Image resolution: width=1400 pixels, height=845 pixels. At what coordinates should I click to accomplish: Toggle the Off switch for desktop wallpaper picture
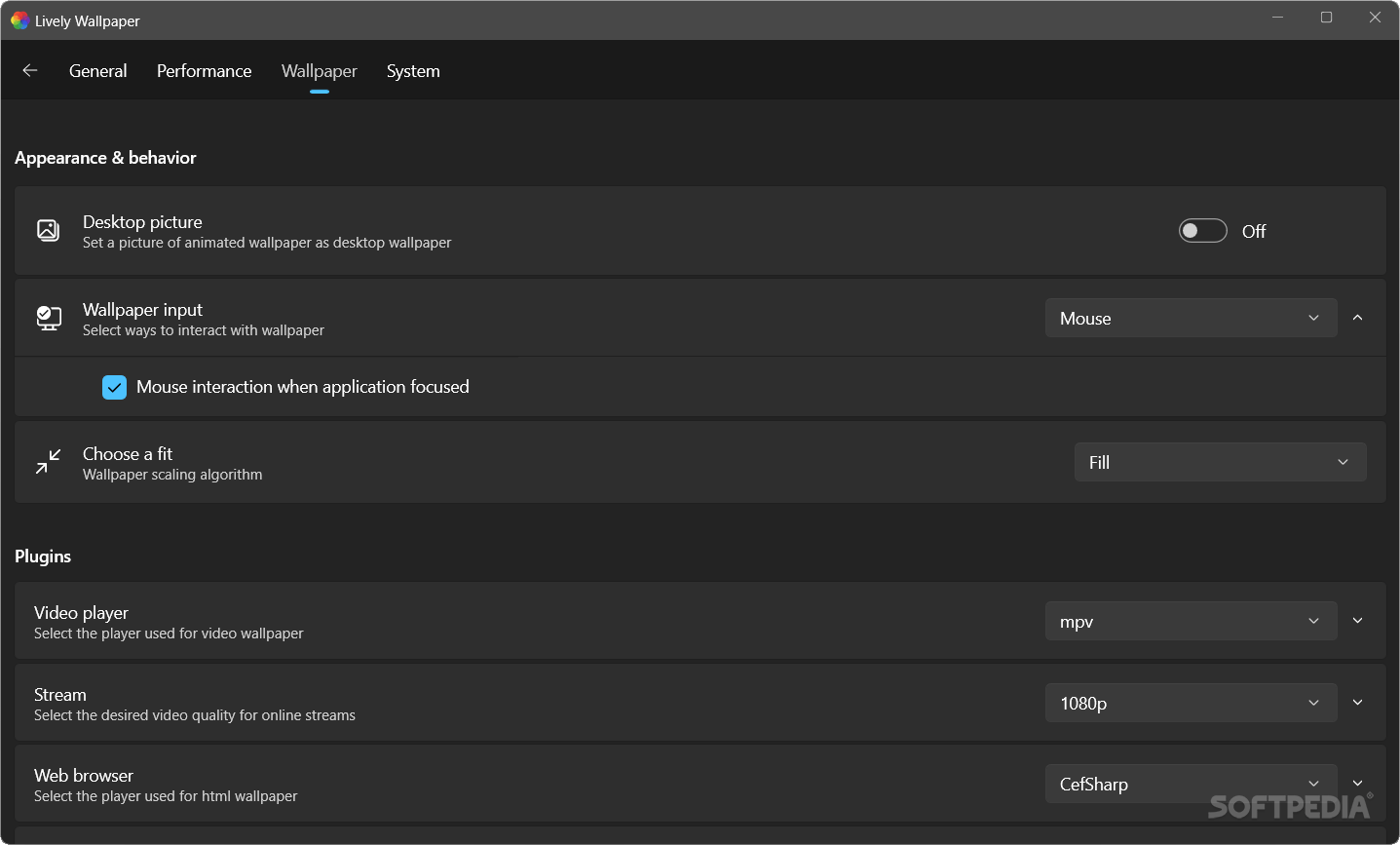[x=1202, y=230]
